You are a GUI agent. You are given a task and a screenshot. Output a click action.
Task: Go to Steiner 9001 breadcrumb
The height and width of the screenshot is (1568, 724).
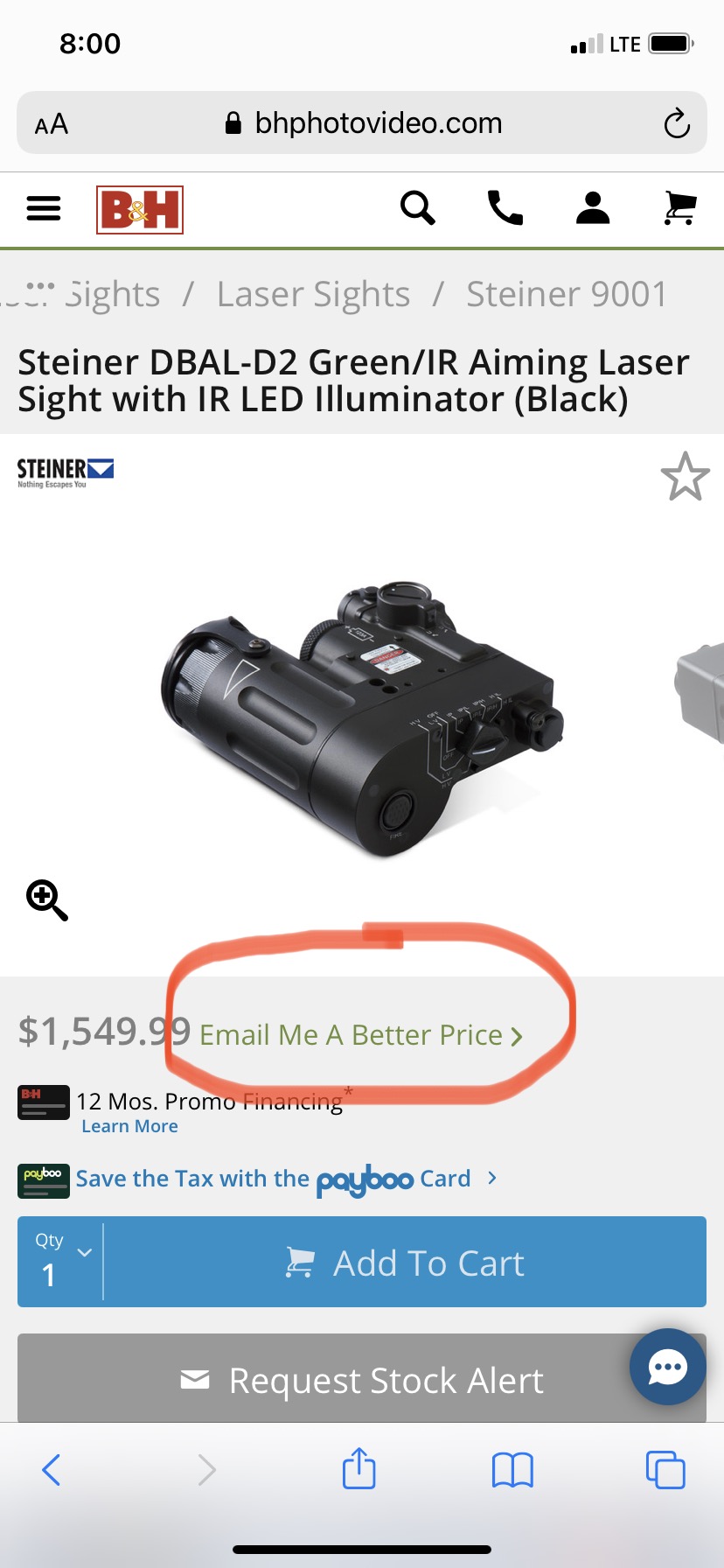pyautogui.click(x=567, y=294)
